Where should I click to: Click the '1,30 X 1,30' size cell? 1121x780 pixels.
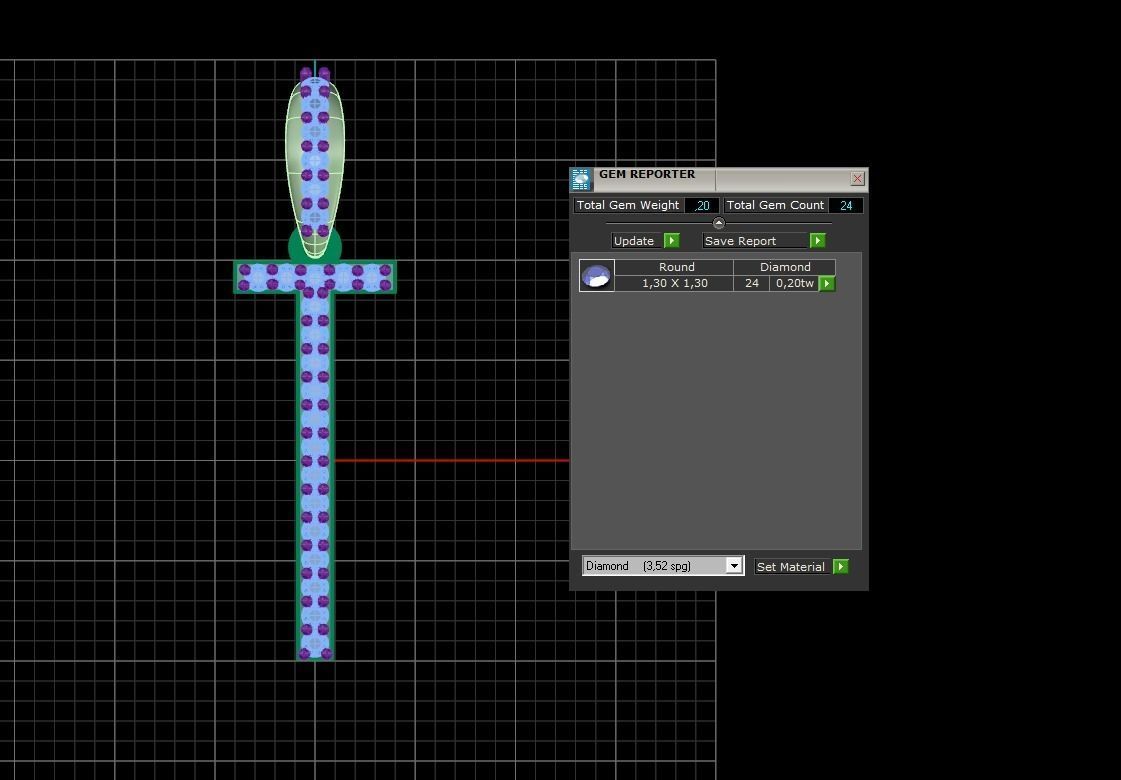point(674,284)
